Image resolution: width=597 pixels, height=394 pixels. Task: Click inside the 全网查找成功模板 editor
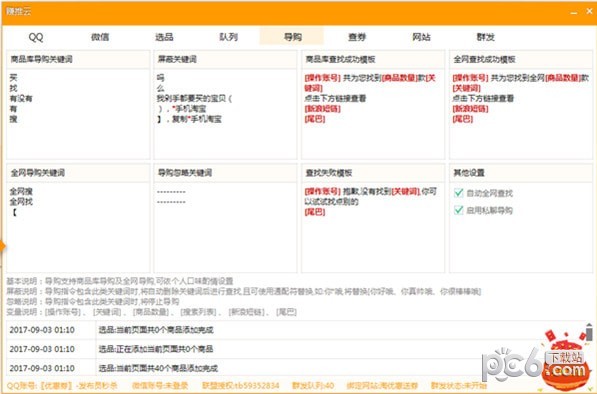point(521,114)
